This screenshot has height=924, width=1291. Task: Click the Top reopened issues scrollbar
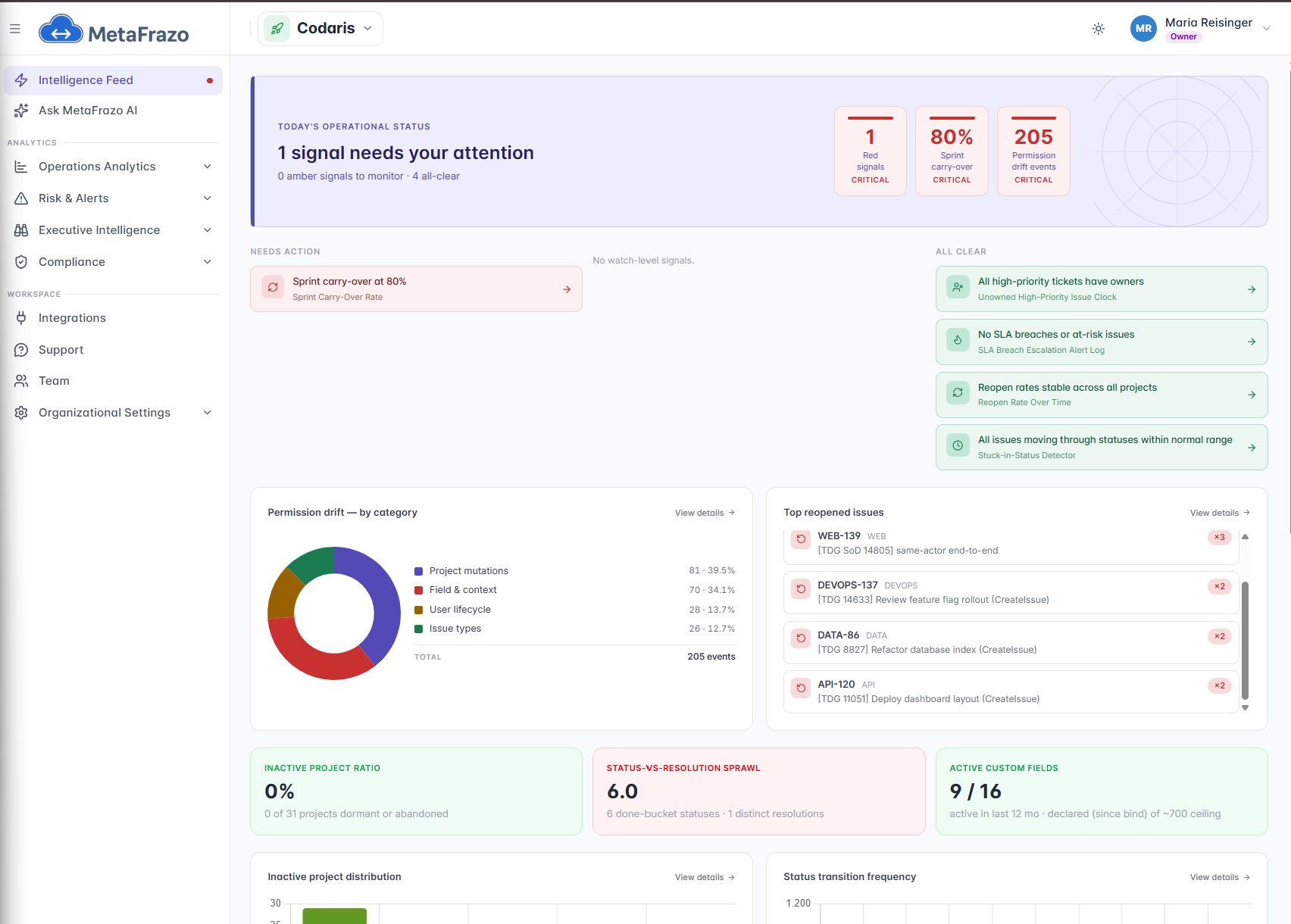1245,641
